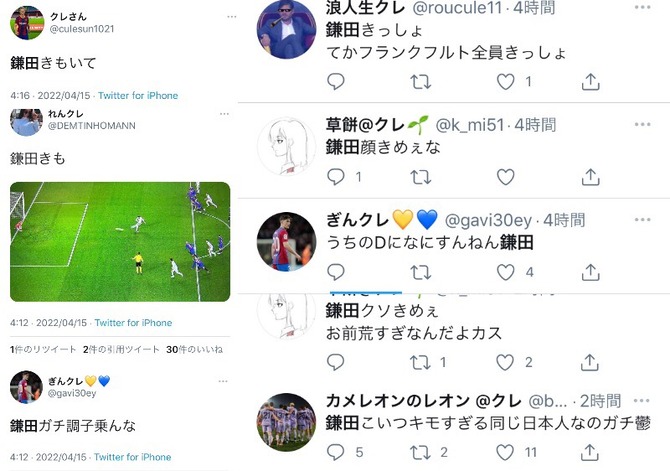
Task: View the 30件のいいね list
Action: [x=194, y=350]
